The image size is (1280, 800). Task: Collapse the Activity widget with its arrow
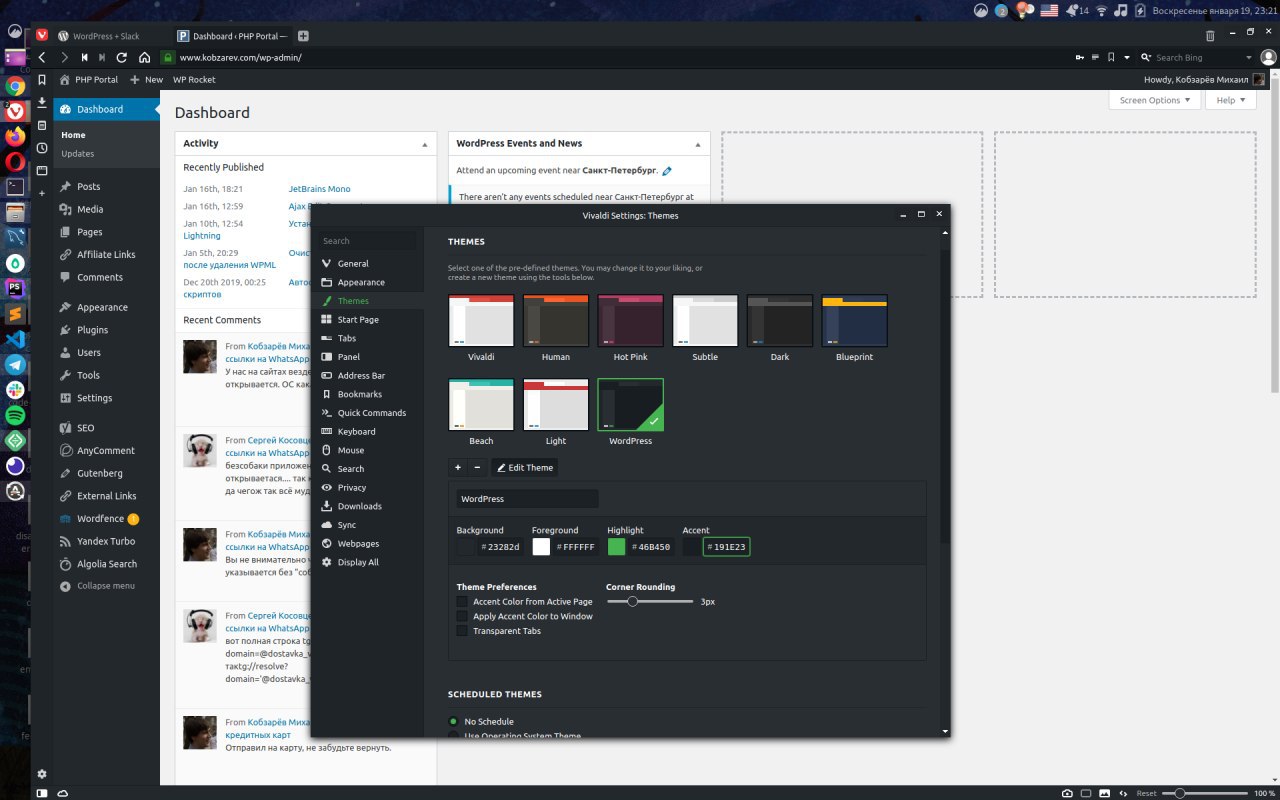pyautogui.click(x=424, y=144)
